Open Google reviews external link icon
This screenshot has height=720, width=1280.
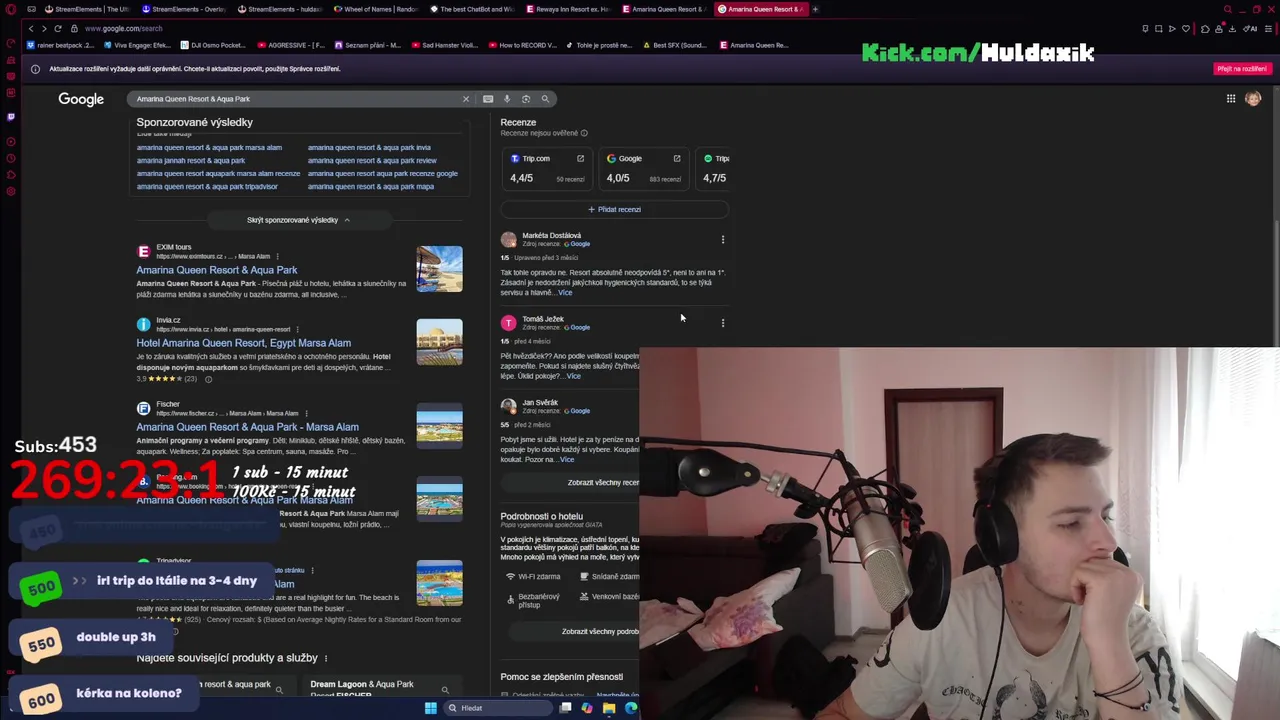point(677,158)
